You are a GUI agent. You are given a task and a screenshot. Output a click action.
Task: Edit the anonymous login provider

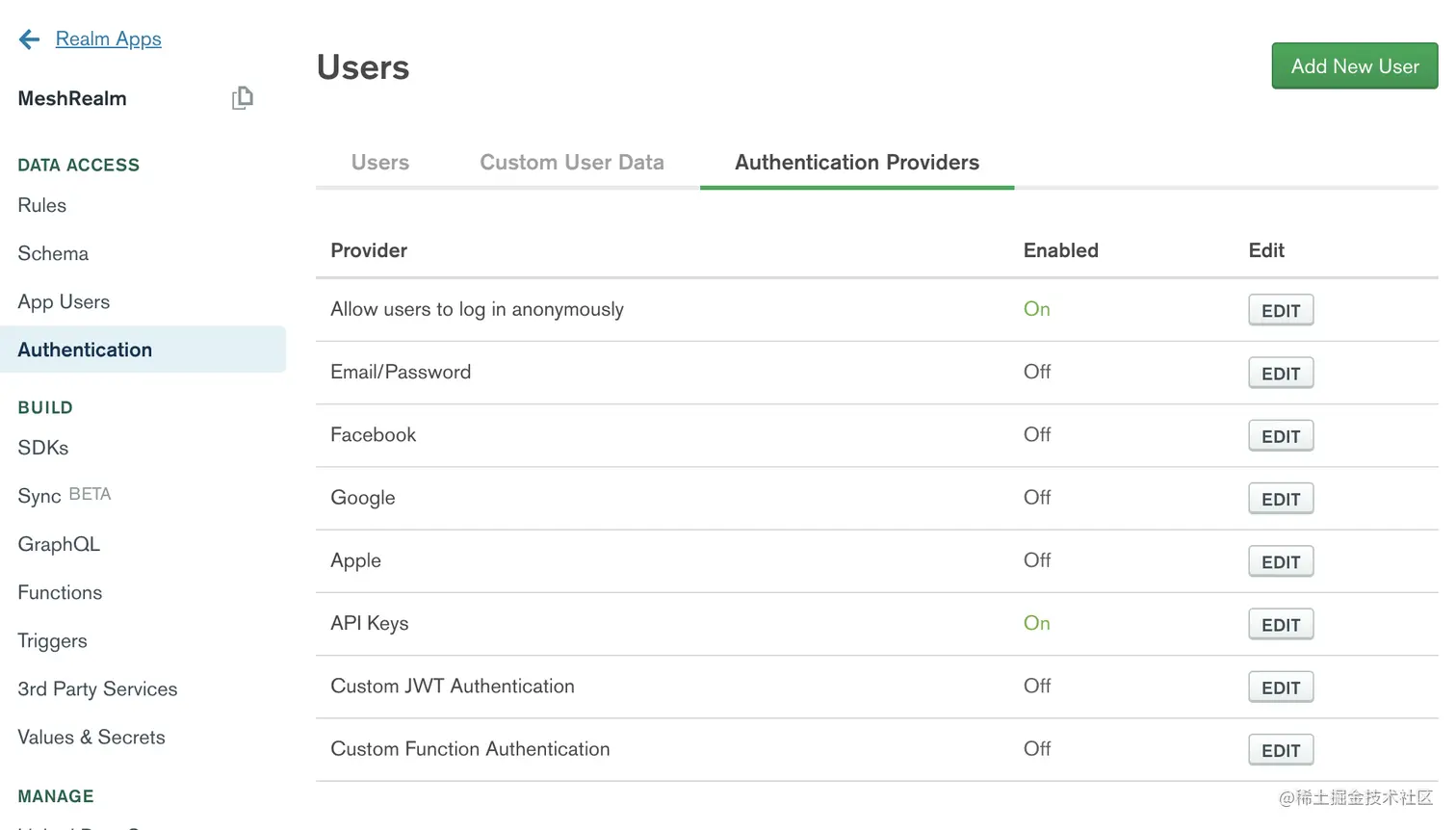[1281, 311]
